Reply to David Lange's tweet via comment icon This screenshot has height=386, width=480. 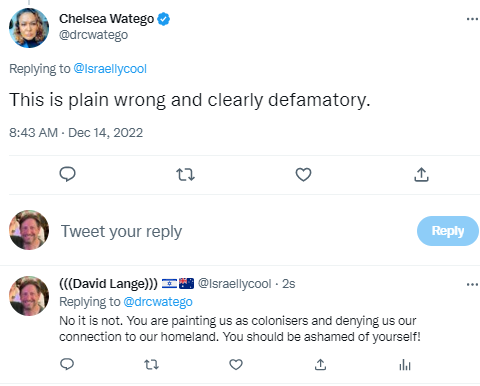tap(67, 364)
